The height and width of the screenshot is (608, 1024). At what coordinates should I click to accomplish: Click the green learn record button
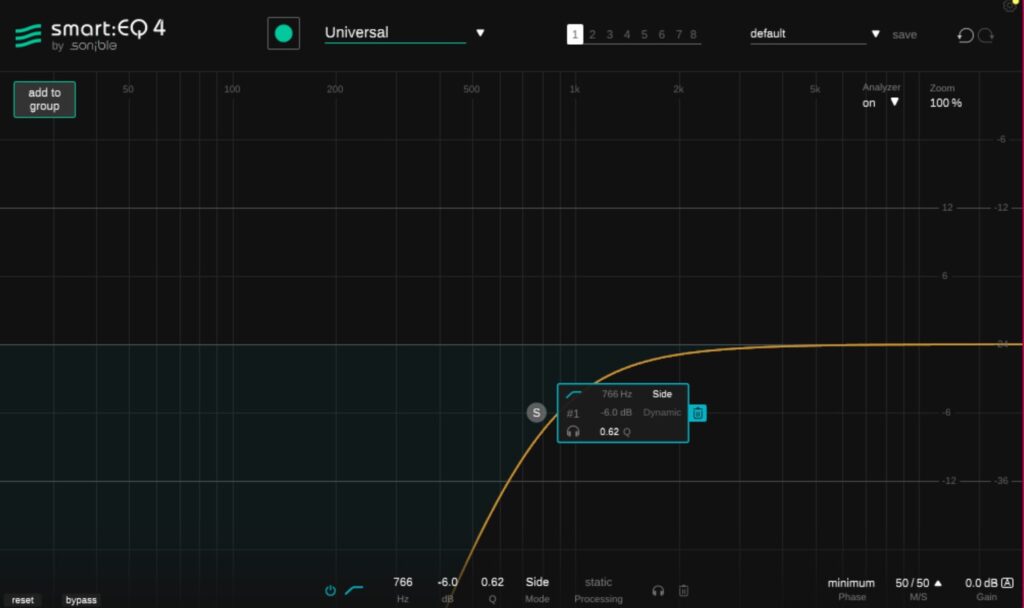[283, 34]
